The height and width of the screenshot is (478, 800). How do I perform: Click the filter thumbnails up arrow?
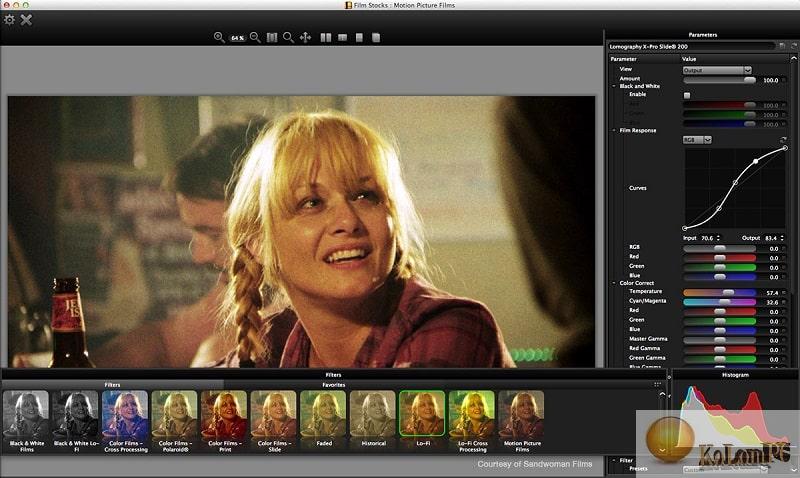click(x=662, y=394)
